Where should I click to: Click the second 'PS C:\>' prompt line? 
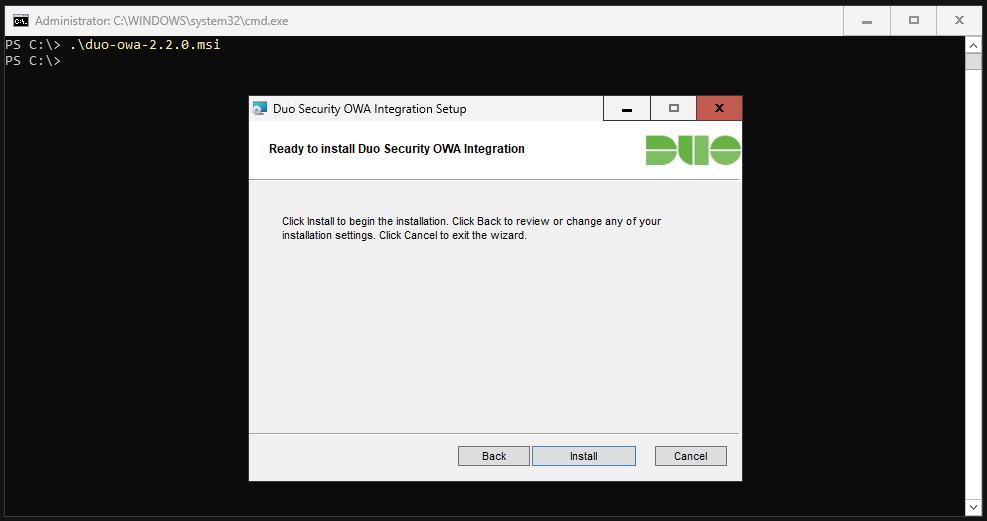pyautogui.click(x=33, y=61)
